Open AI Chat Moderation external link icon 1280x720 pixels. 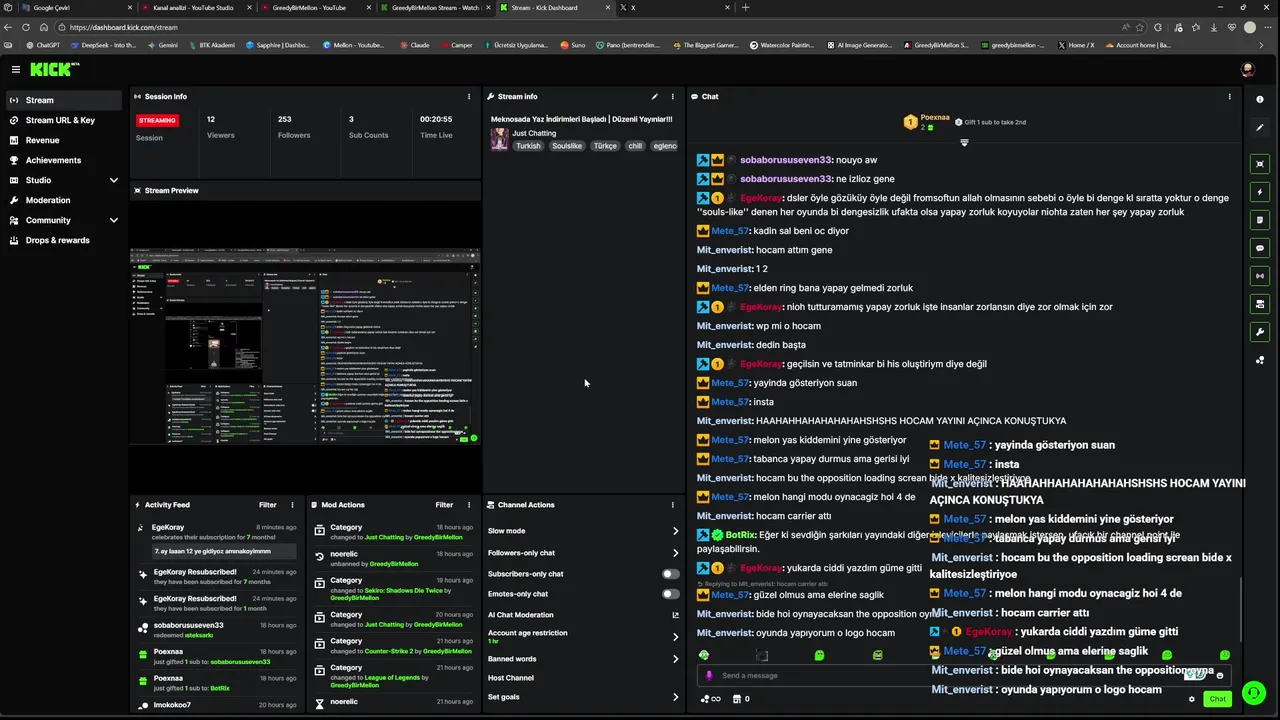click(x=675, y=615)
